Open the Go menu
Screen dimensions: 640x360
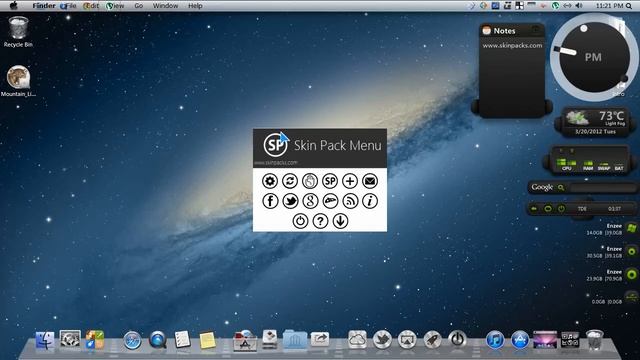(139, 6)
